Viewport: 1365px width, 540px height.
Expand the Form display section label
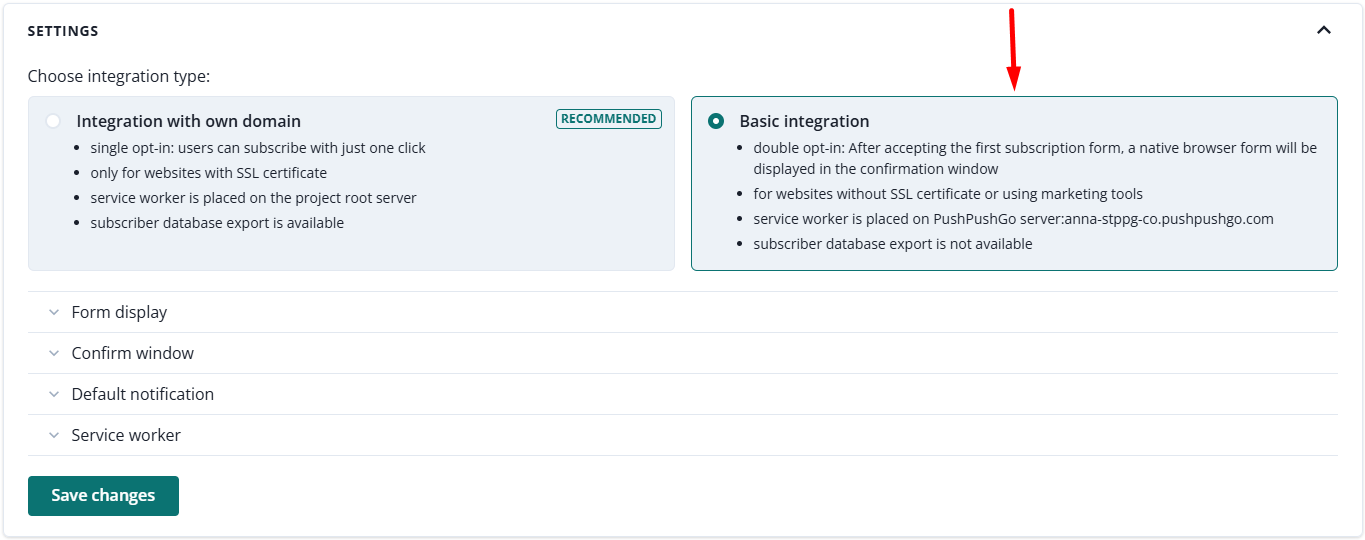[x=119, y=312]
